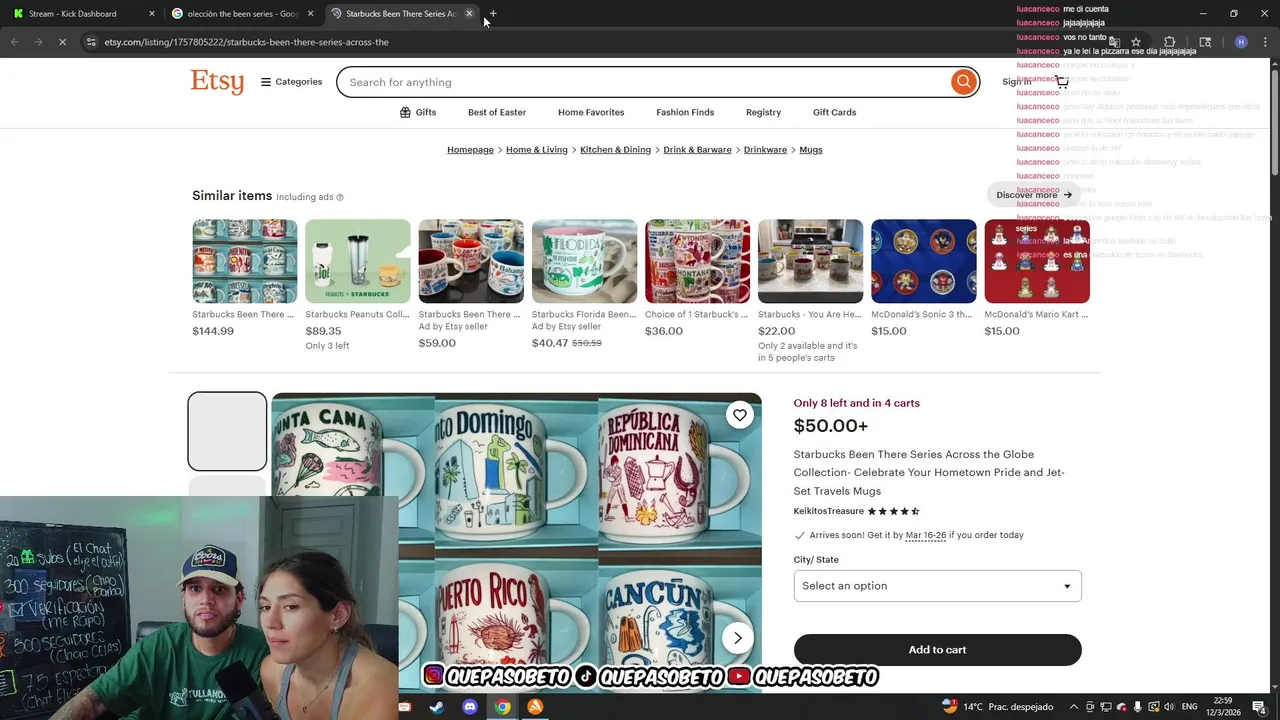
Task: Go to Homepage breadcrumb
Action: tap(470, 150)
